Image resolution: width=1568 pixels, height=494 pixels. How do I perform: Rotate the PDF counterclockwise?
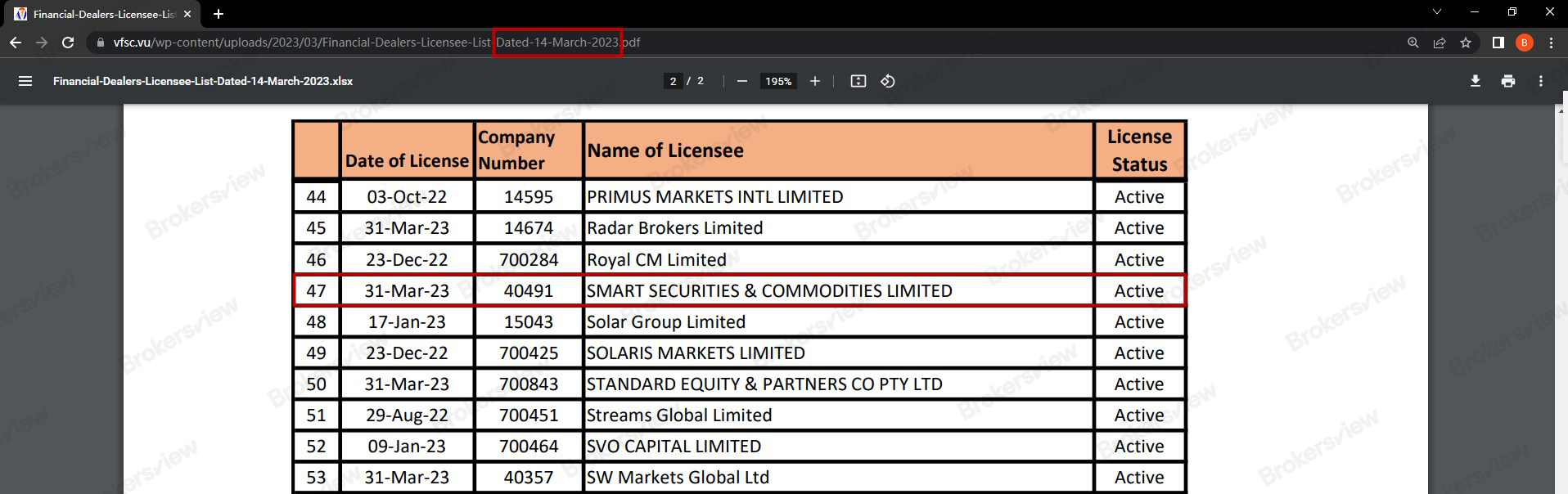coord(887,81)
